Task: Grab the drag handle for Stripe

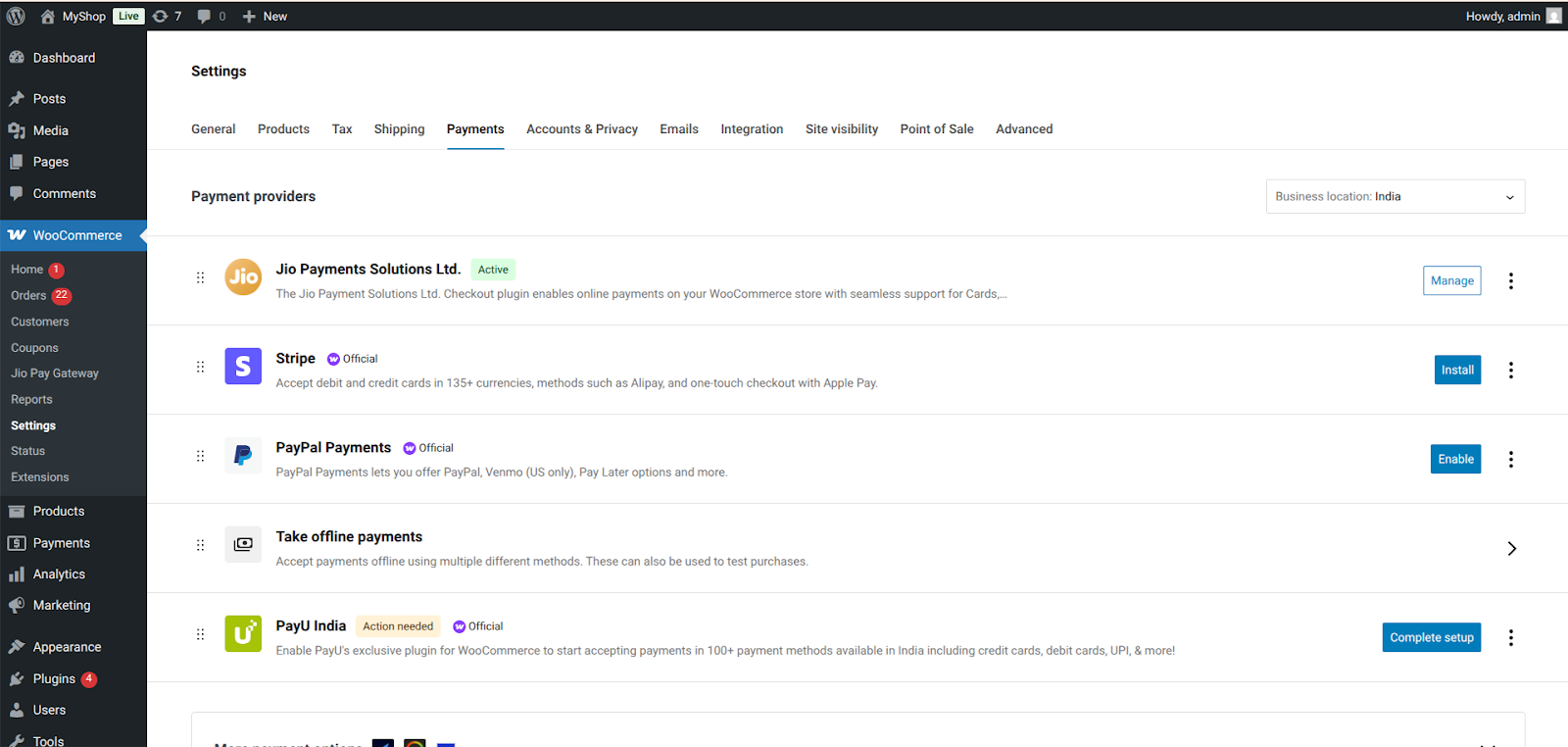Action: click(x=200, y=367)
